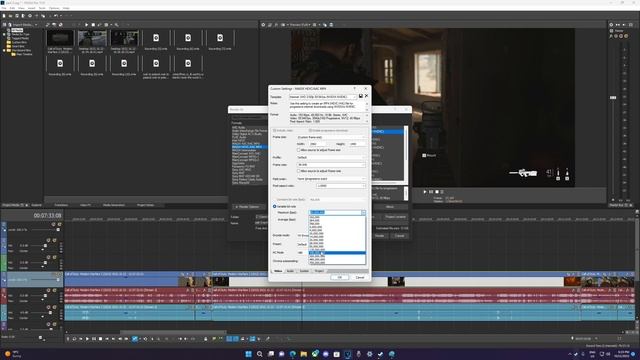
Task: Open the Field order dropdown
Action: [x=331, y=179]
